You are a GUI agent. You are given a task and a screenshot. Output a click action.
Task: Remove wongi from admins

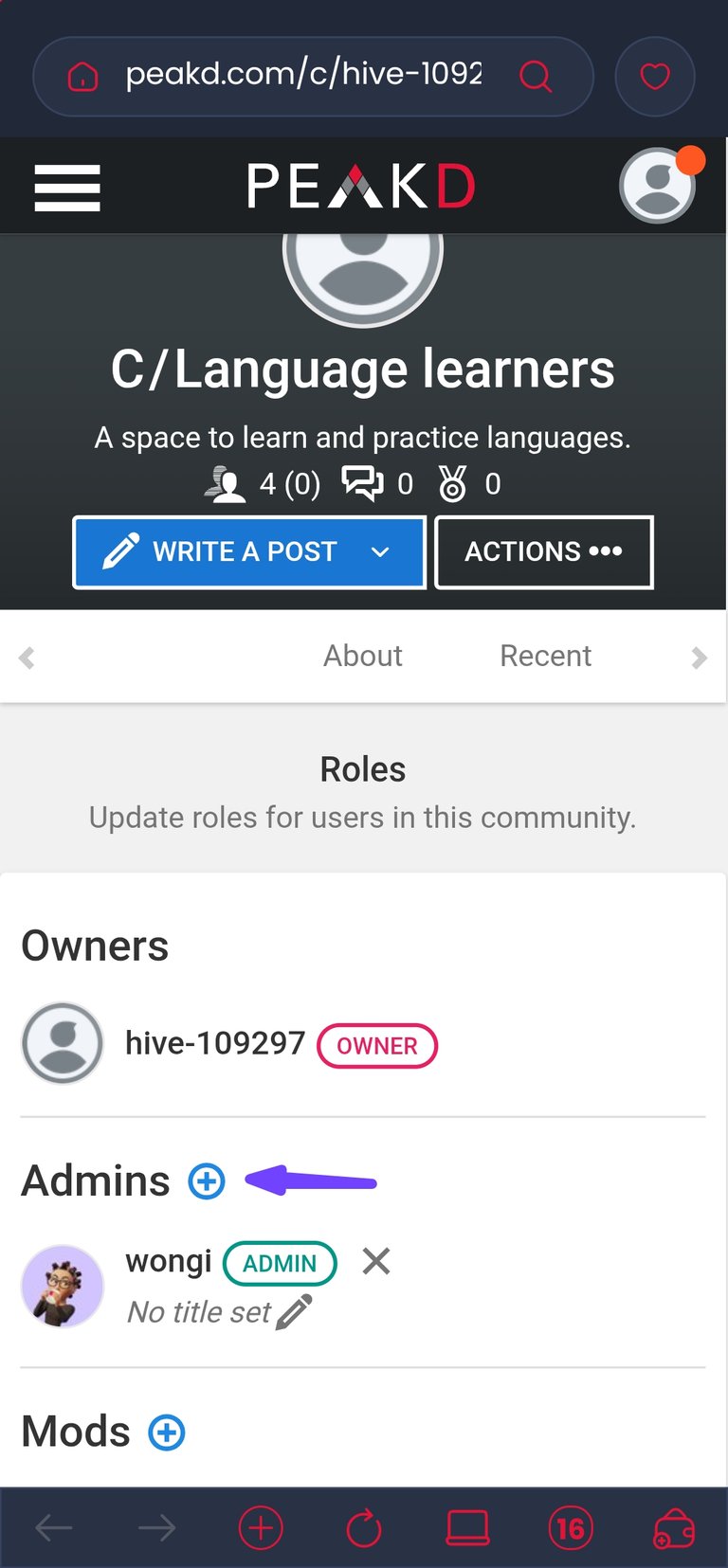pyautogui.click(x=376, y=1261)
